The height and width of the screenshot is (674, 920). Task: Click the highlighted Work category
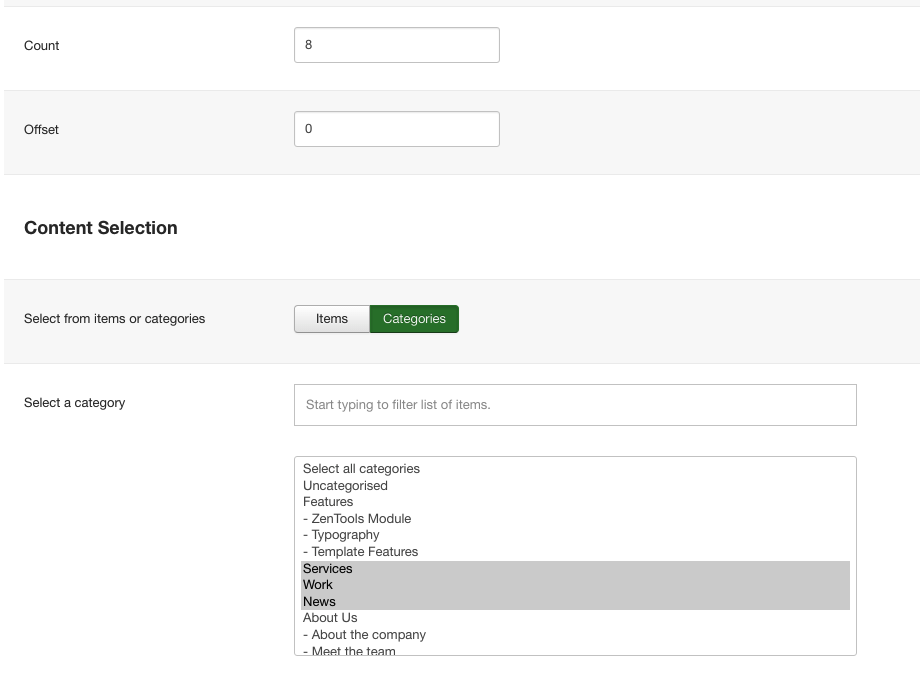pyautogui.click(x=575, y=585)
